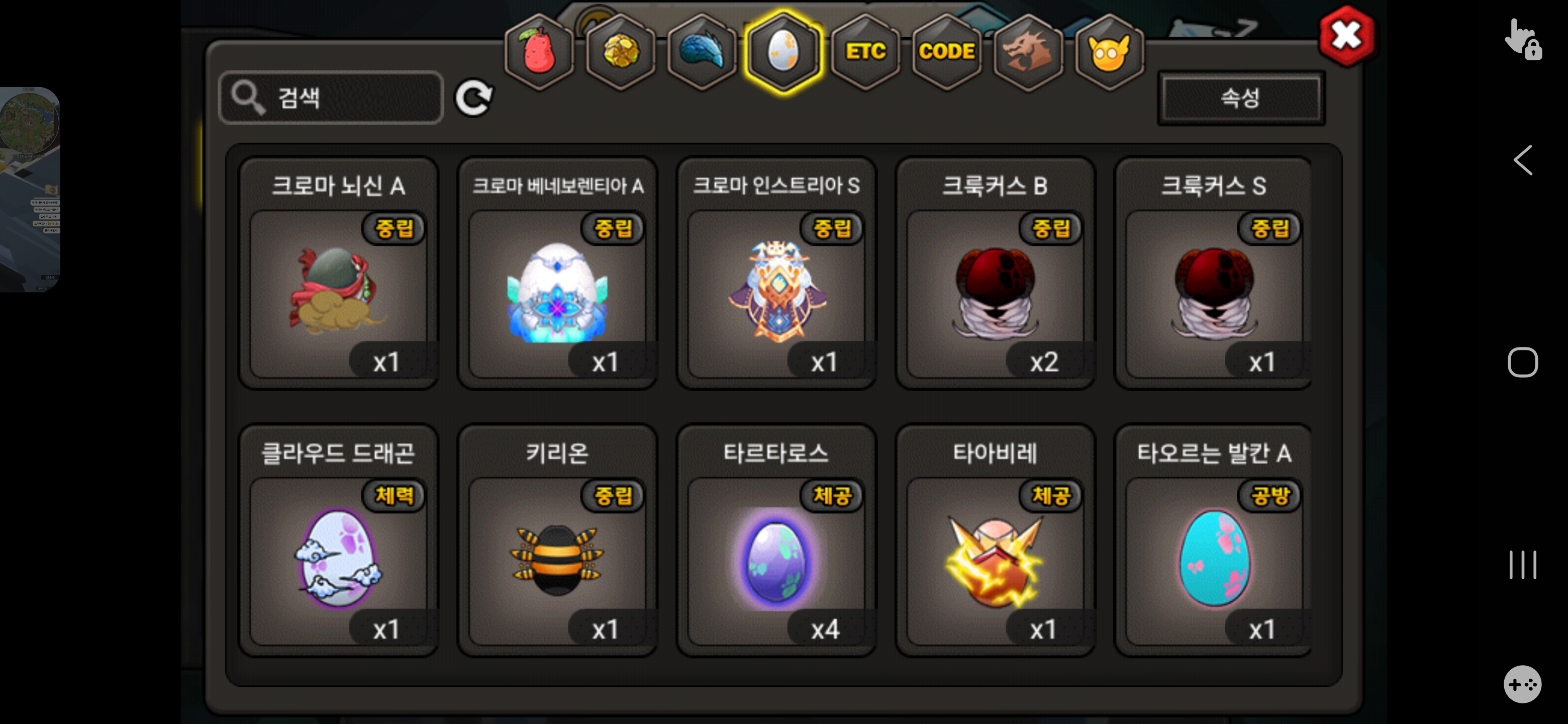Viewport: 1568px width, 724px height.
Task: Open the yellow owl mask tab
Action: point(1109,52)
